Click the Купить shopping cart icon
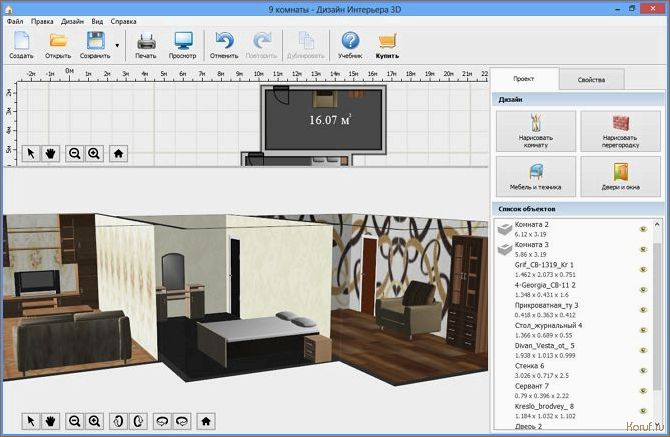The height and width of the screenshot is (437, 670). point(387,42)
